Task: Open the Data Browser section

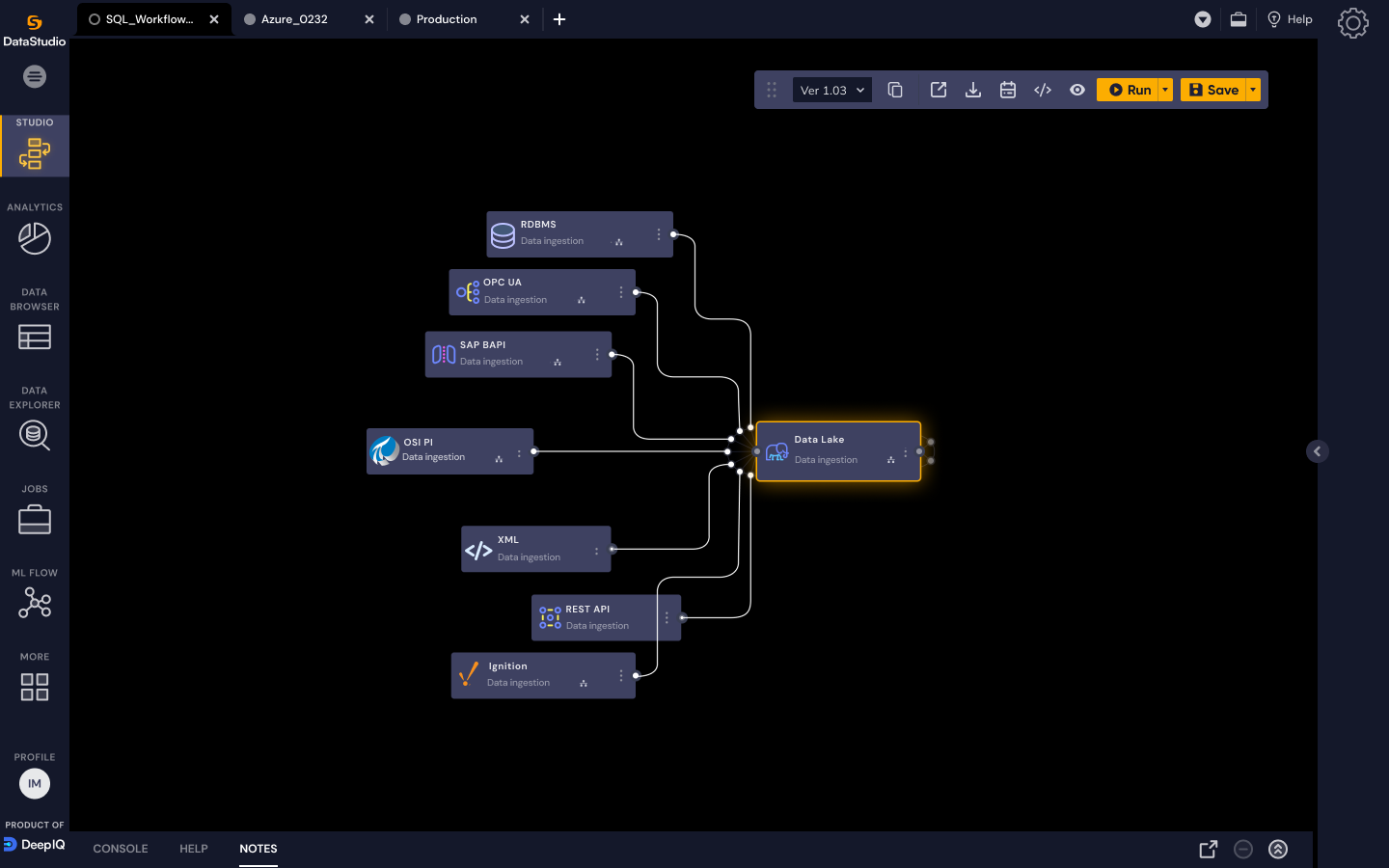Action: (x=35, y=319)
